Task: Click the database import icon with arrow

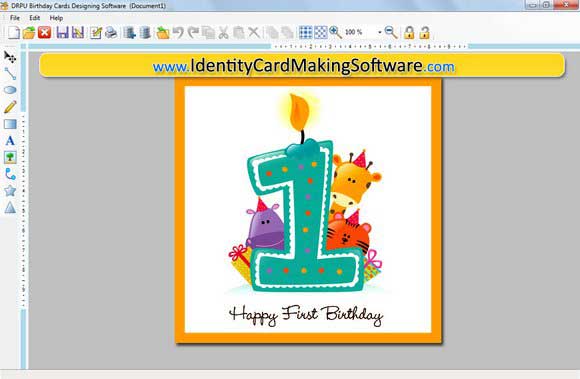Action: click(129, 33)
